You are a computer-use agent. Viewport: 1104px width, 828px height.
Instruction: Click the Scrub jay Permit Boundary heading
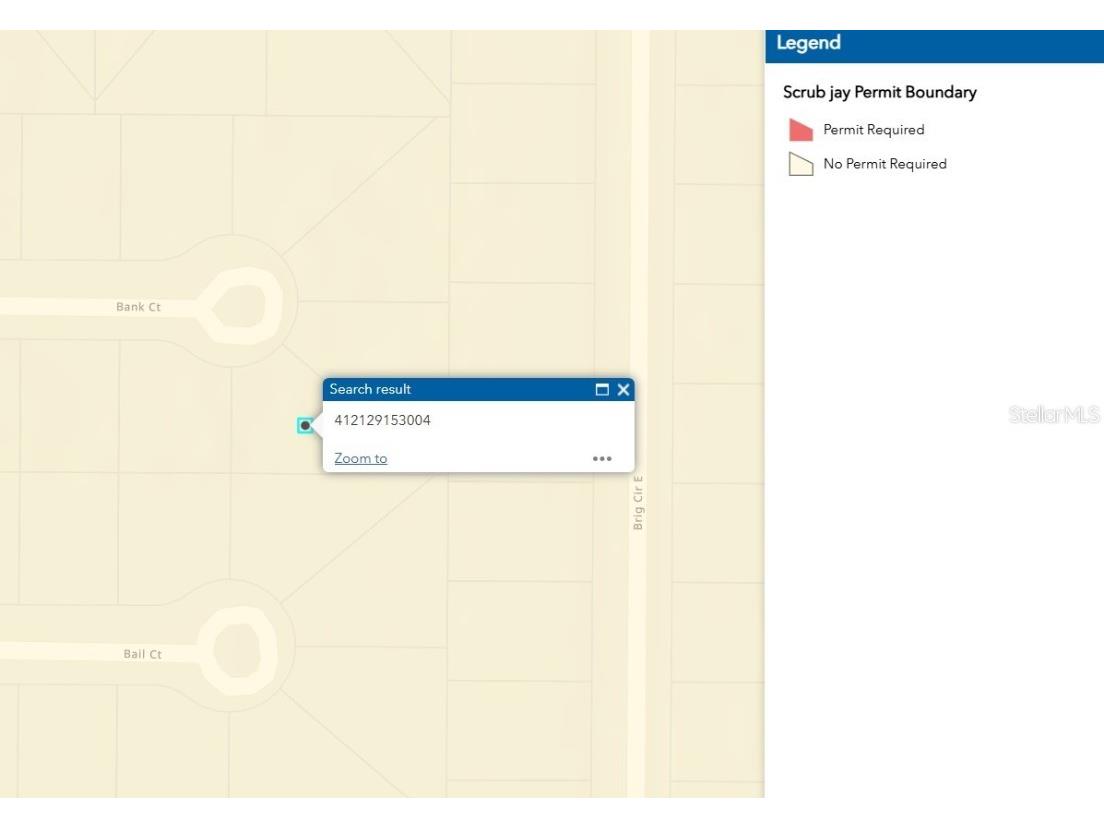pyautogui.click(x=879, y=93)
